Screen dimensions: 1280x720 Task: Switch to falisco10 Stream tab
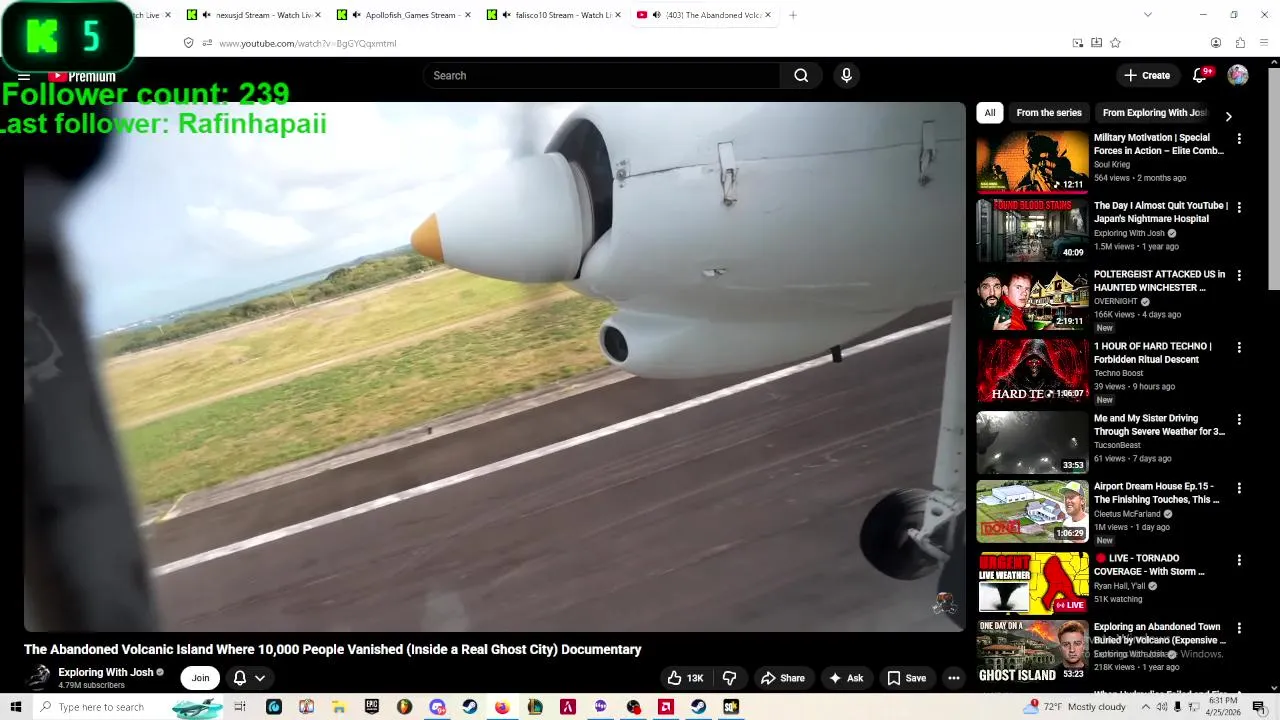[554, 15]
